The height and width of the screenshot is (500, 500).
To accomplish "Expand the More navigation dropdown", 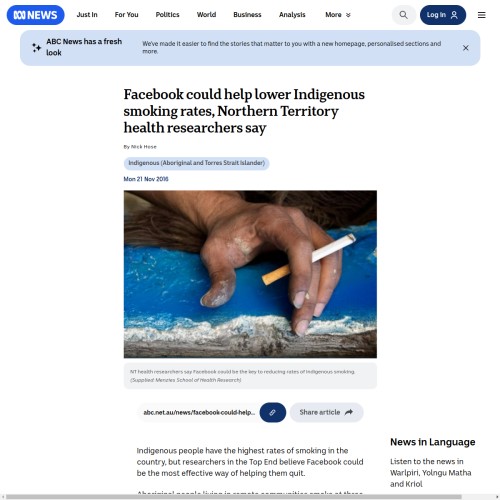I will pyautogui.click(x=338, y=15).
